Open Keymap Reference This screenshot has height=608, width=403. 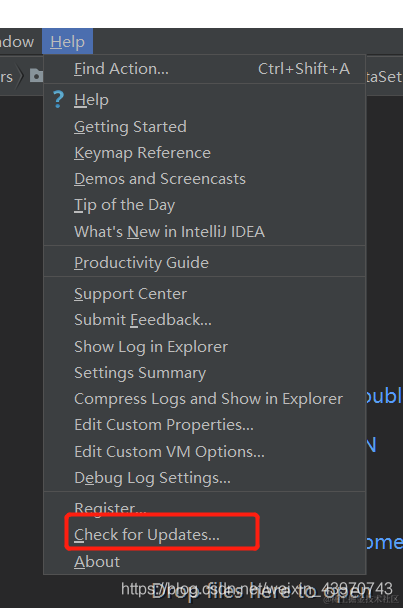coord(205,153)
